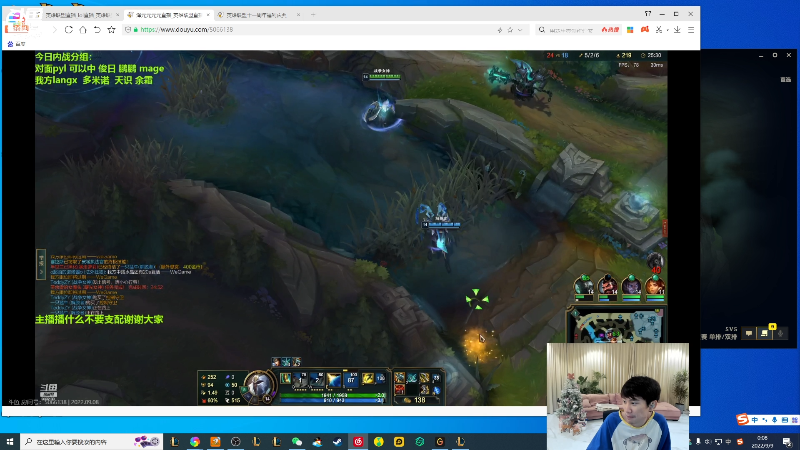Open the NetEase Music red icon in taskbar
800x450 pixels.
click(x=358, y=441)
